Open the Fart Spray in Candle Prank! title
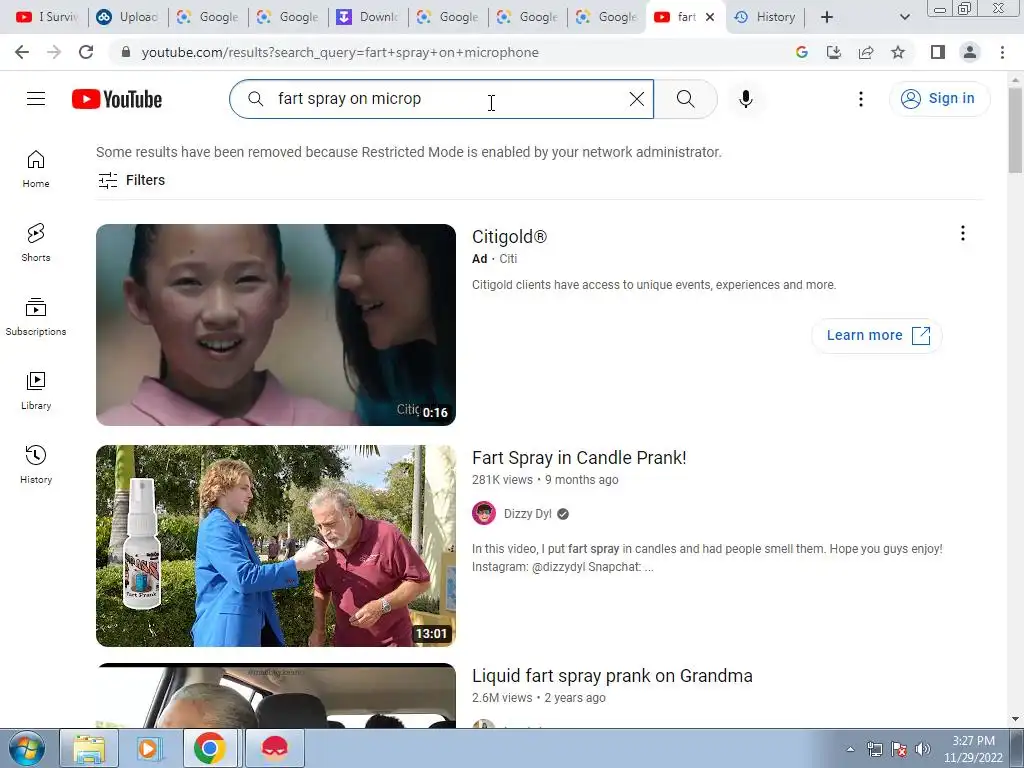The image size is (1024, 768). [579, 458]
